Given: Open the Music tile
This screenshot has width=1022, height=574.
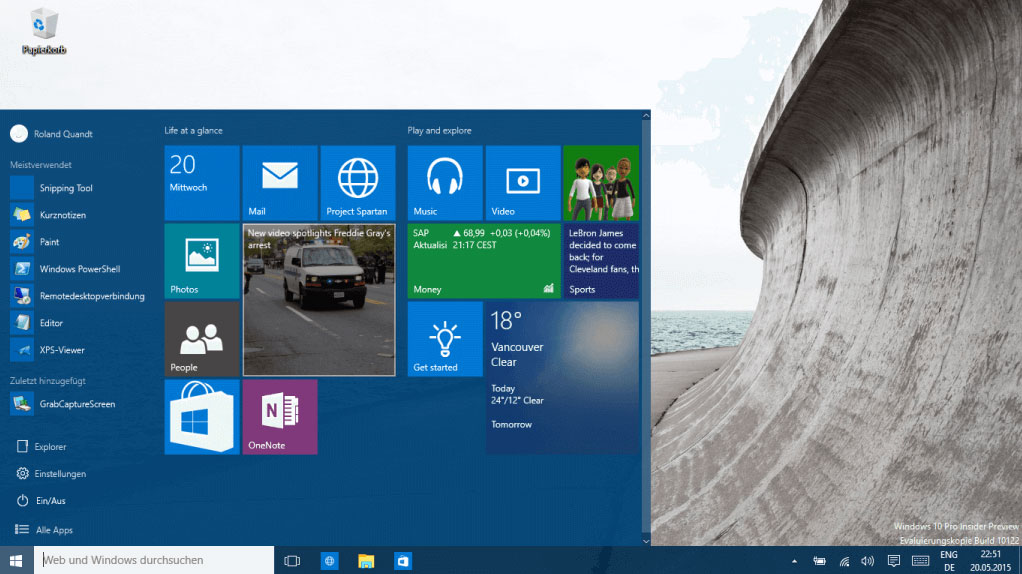Looking at the screenshot, I should [445, 183].
